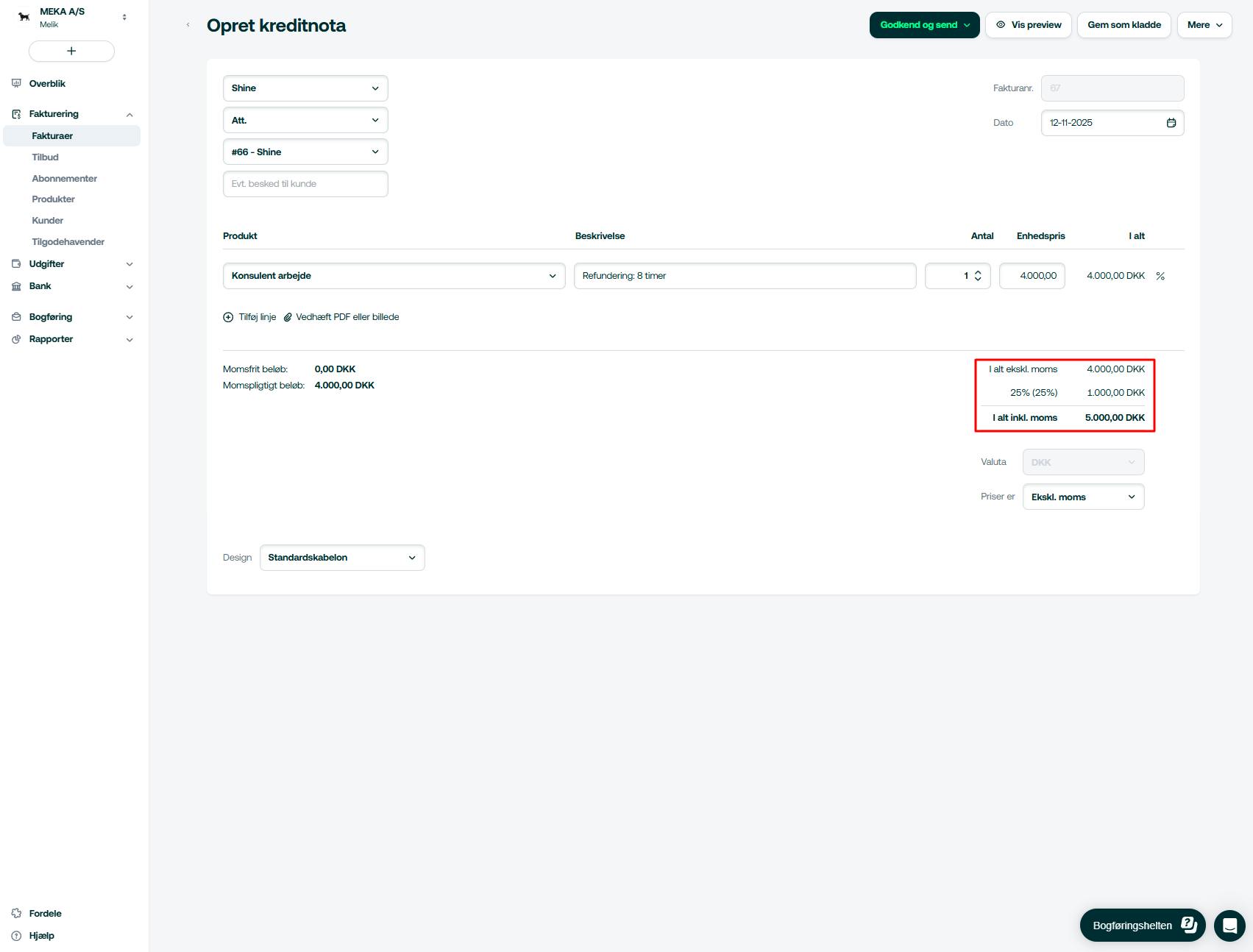The width and height of the screenshot is (1253, 952).
Task: Click the attach PDF paperclip icon
Action: 288,317
